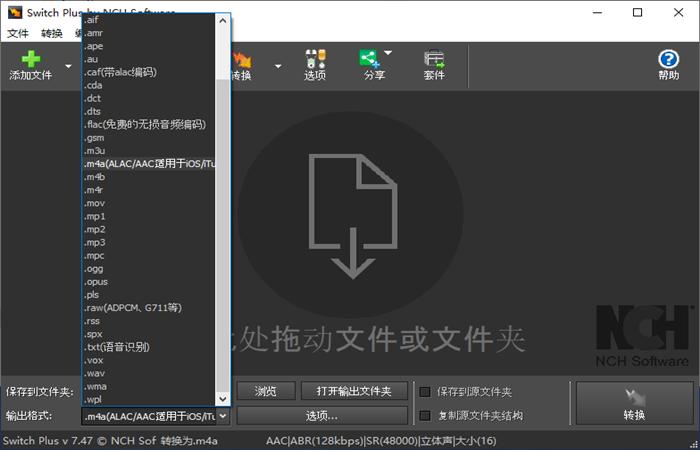Open the Options (选项) toolbar icon

(x=315, y=64)
